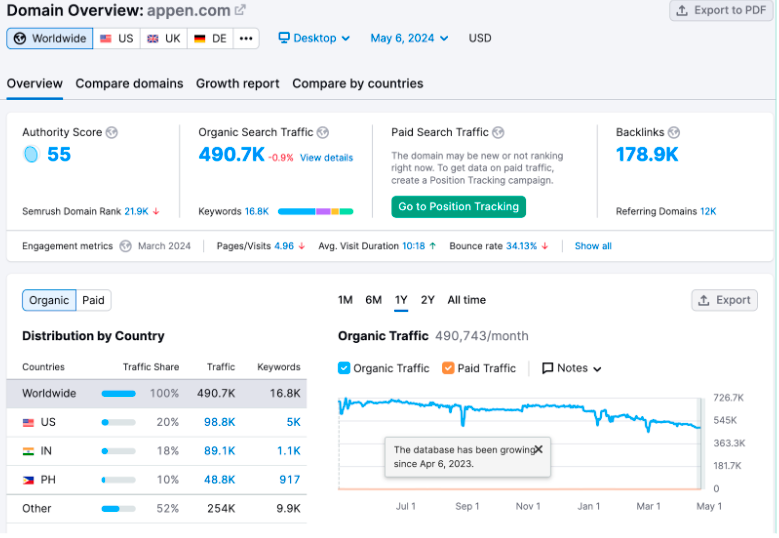Open IN traffic 89.1K link
This screenshot has height=538, width=779.
point(220,451)
